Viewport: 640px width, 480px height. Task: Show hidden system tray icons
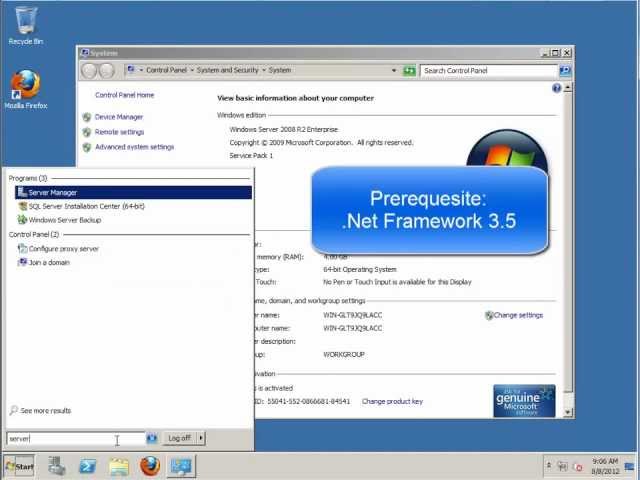pyautogui.click(x=549, y=465)
